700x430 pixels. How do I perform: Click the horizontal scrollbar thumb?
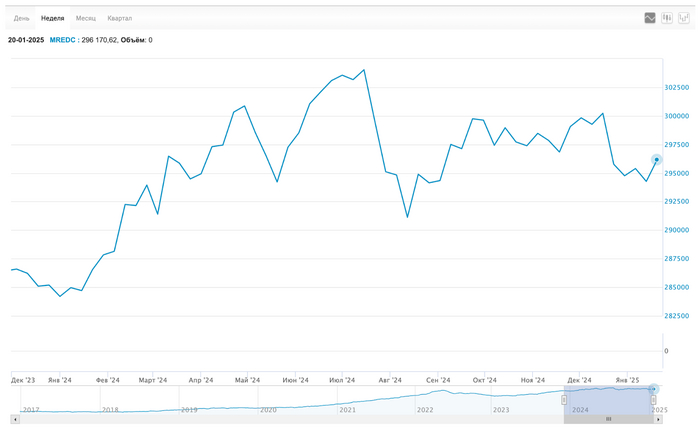point(608,419)
